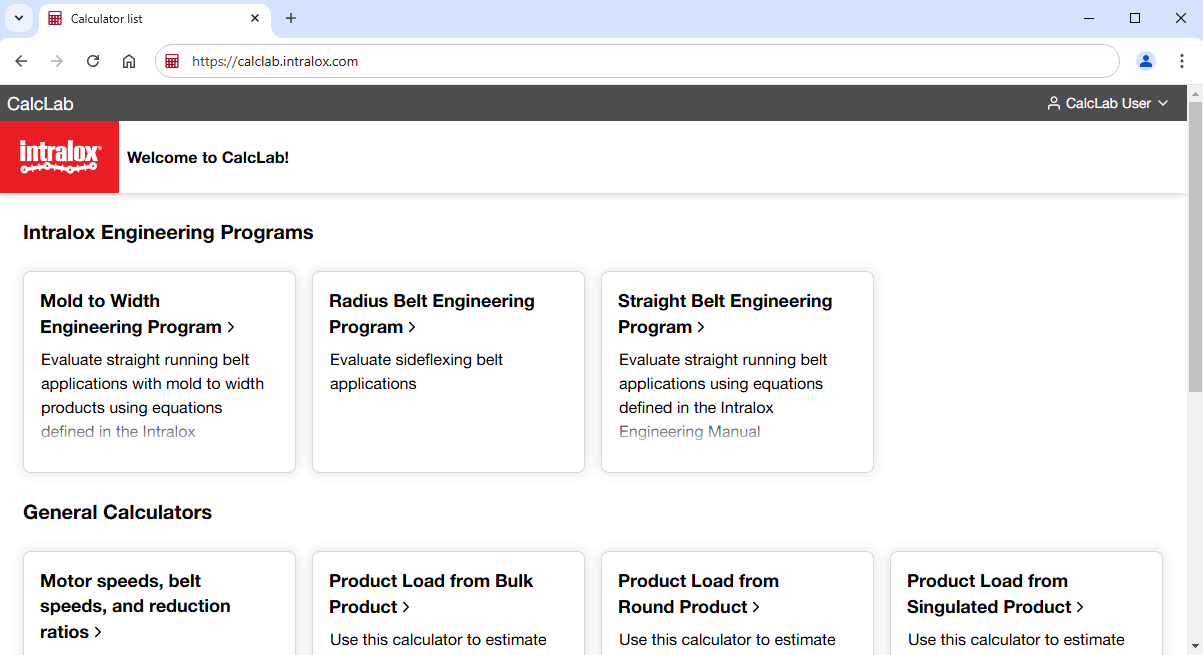Open the Product Load from Round Product calculator
The height and width of the screenshot is (655, 1203).
coord(698,593)
